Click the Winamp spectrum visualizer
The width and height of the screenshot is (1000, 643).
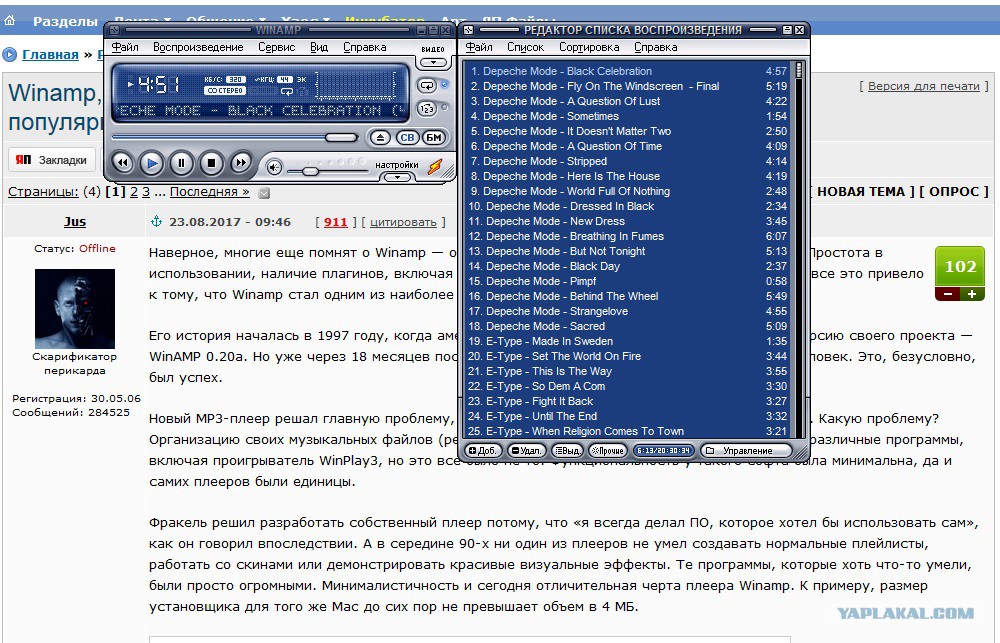(356, 85)
